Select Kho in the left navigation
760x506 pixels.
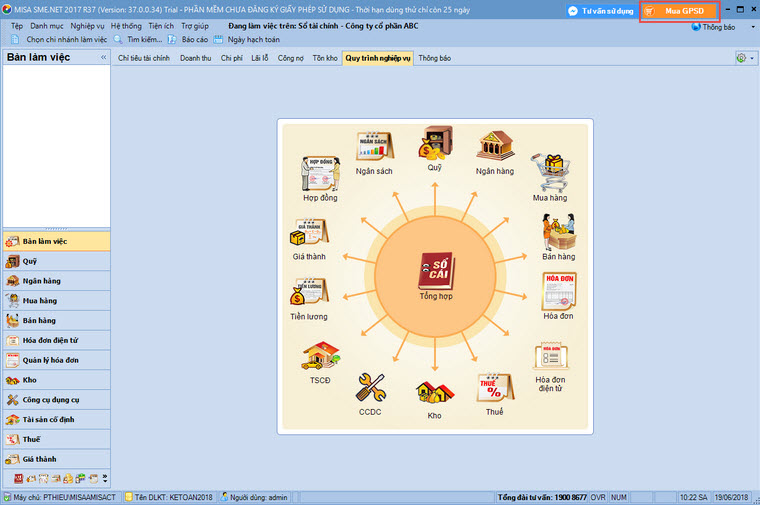click(30, 380)
